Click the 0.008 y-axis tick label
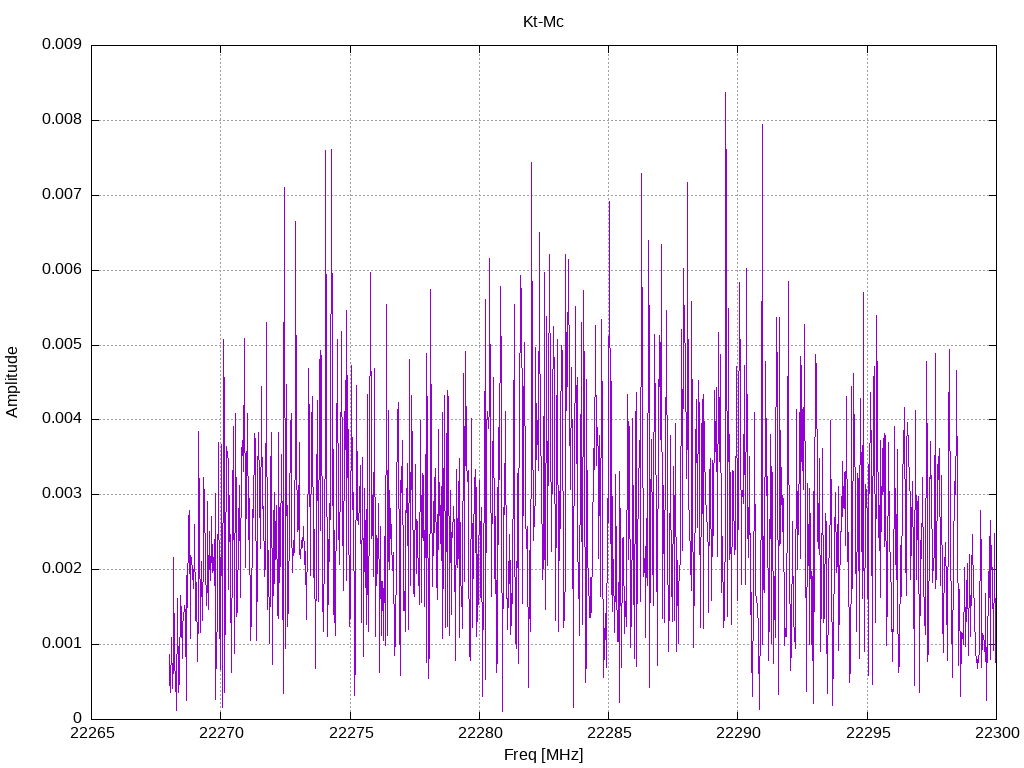The width and height of the screenshot is (1024, 768). click(62, 120)
